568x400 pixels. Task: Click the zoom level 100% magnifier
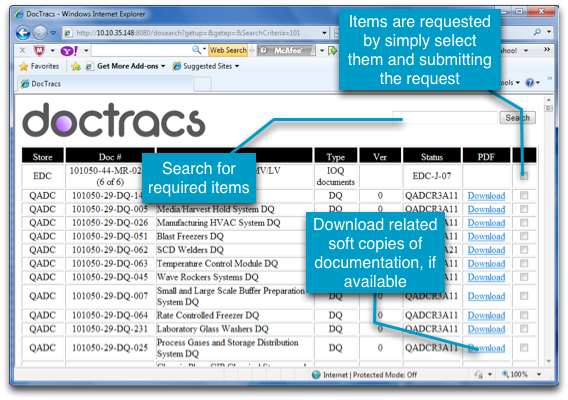coord(505,374)
